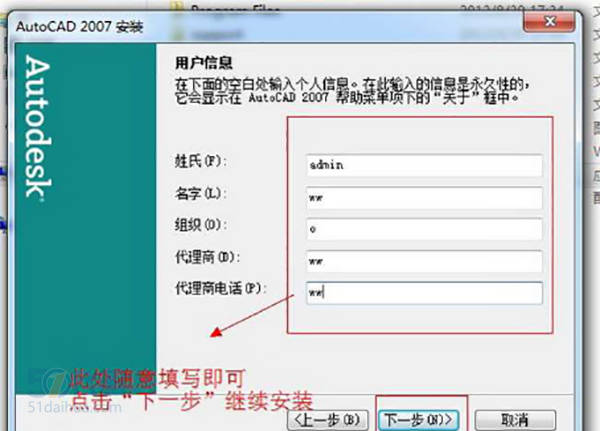Click the 代理商电话(P) label
Image resolution: width=600 pixels, height=431 pixels.
point(220,288)
